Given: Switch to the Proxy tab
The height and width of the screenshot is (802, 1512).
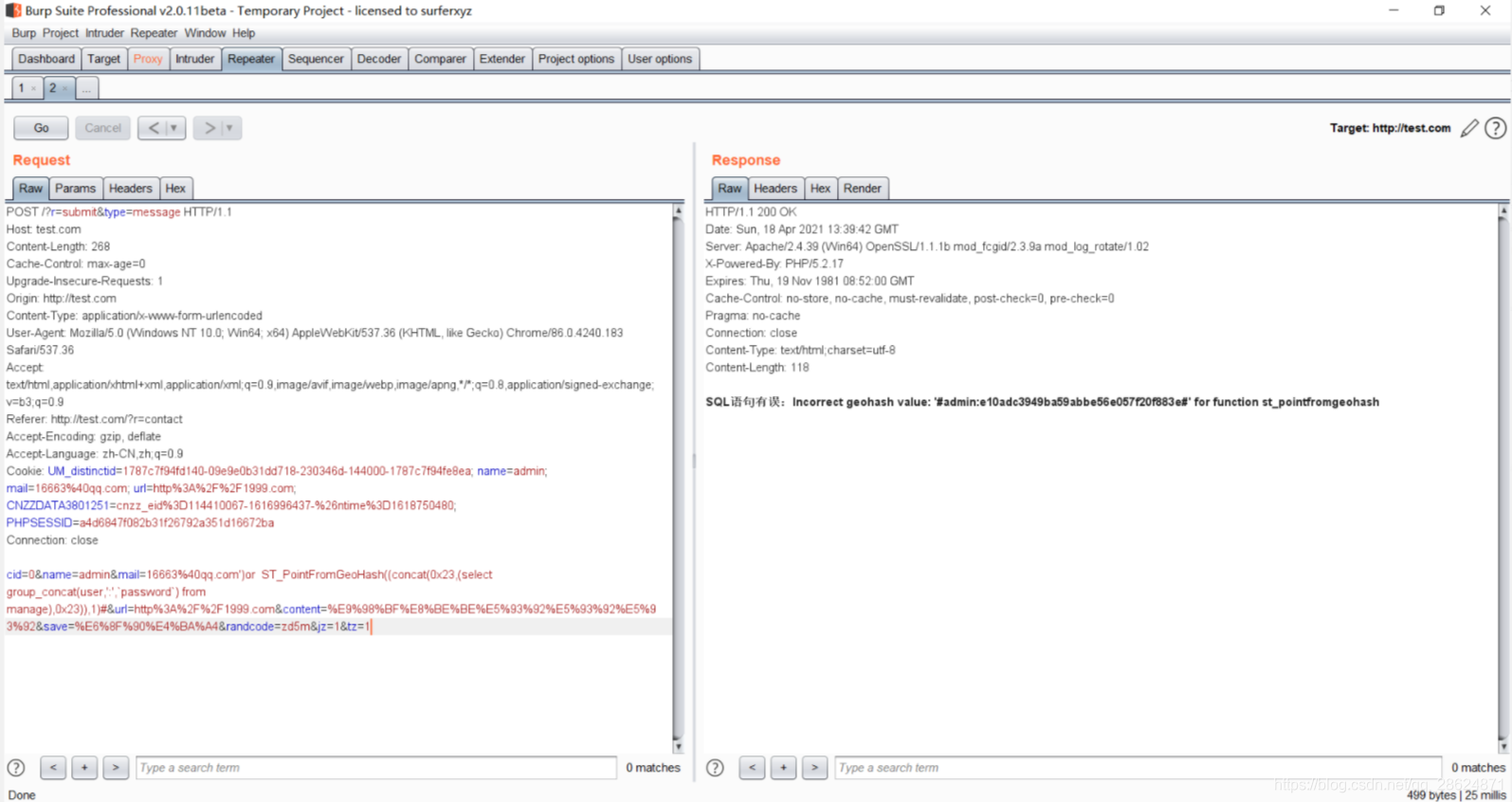Looking at the screenshot, I should click(148, 59).
